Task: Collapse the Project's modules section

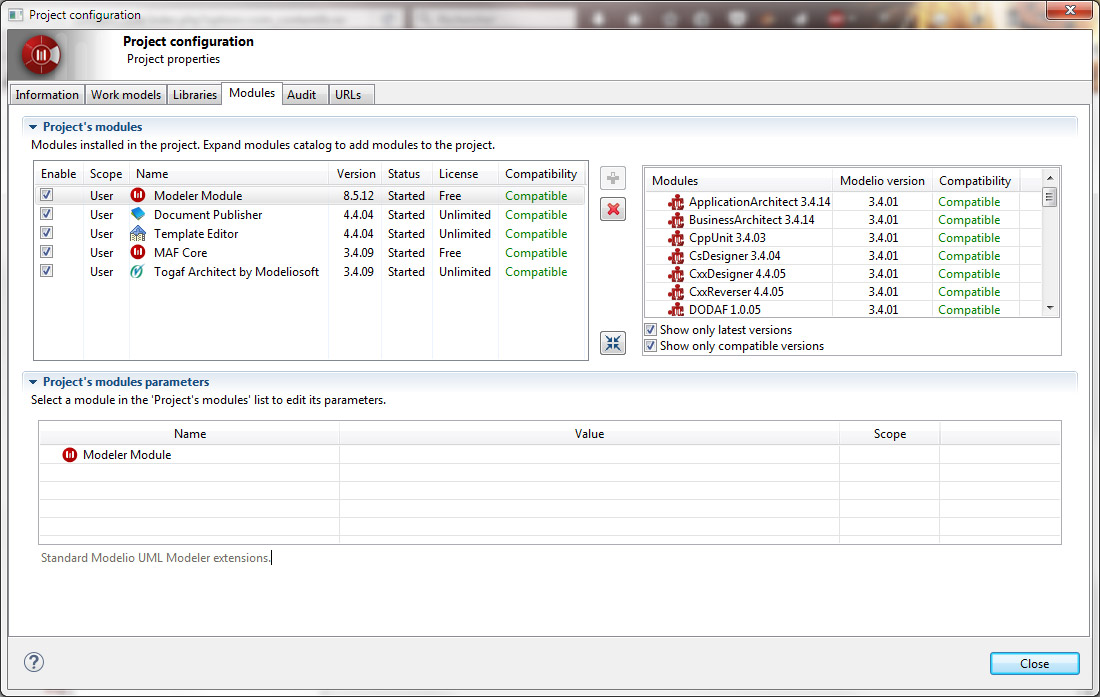Action: tap(33, 127)
